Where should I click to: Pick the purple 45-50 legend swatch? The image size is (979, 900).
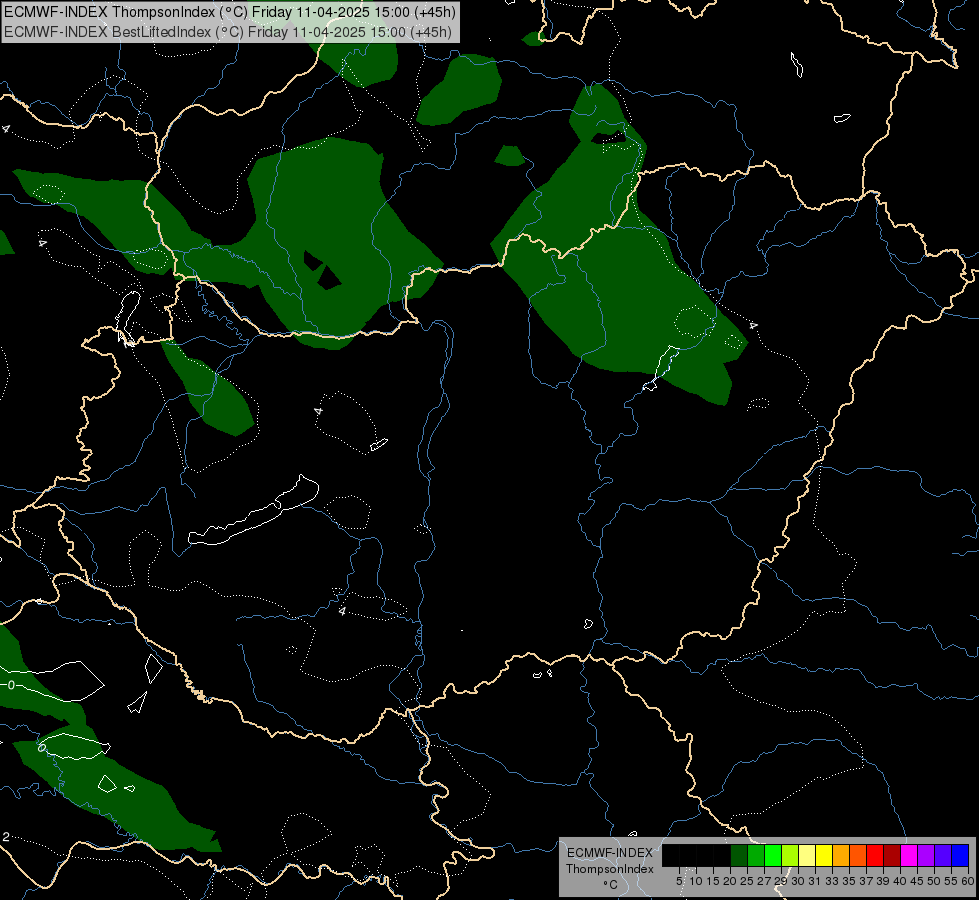tap(926, 855)
